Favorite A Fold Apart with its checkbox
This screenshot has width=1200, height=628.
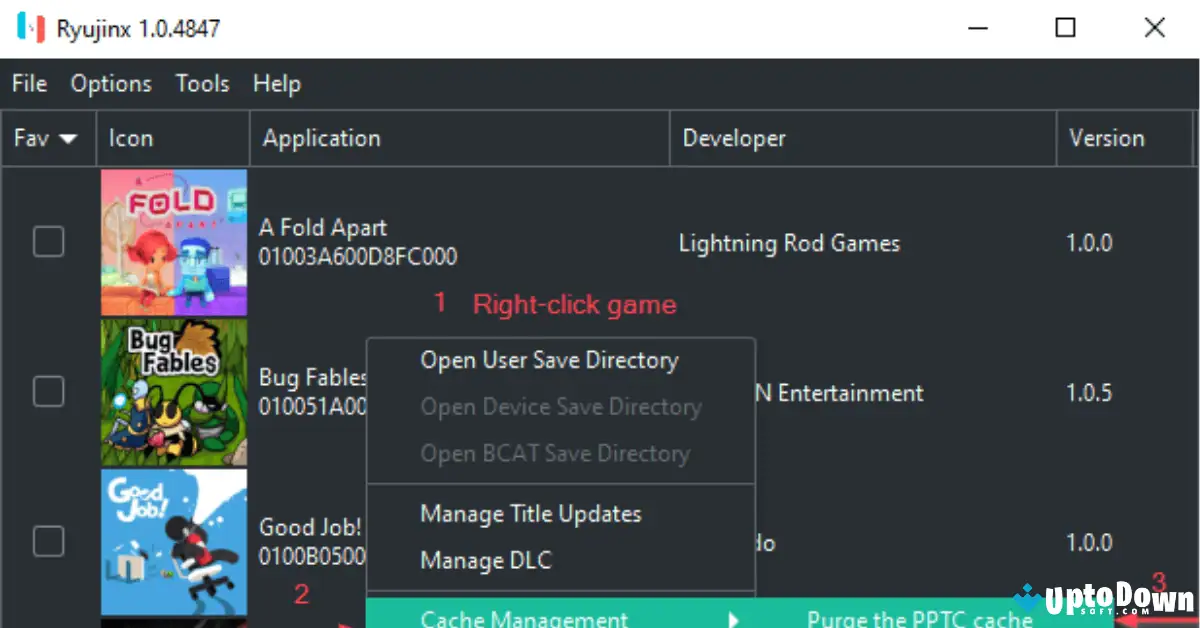[48, 242]
